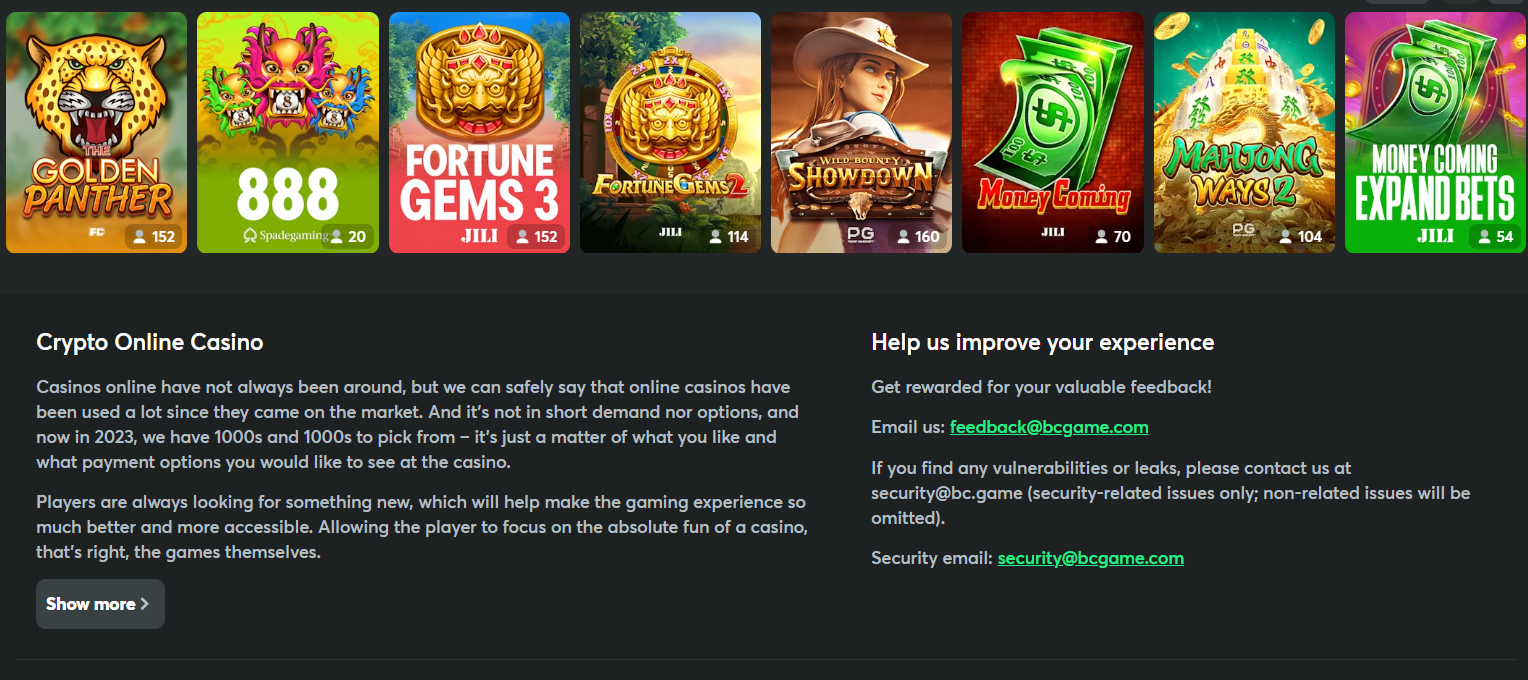The image size is (1528, 680).
Task: Click the Spadegaming logo on 888 tile
Action: tap(285, 236)
